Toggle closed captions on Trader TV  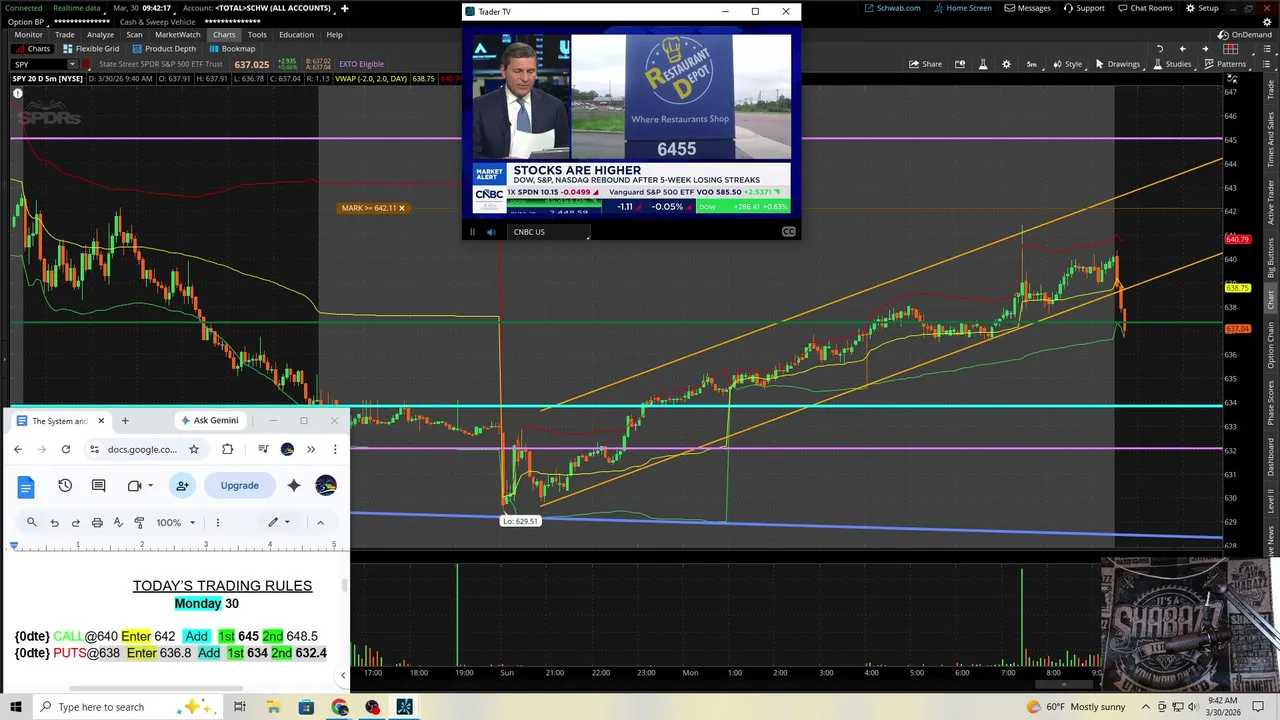(788, 232)
